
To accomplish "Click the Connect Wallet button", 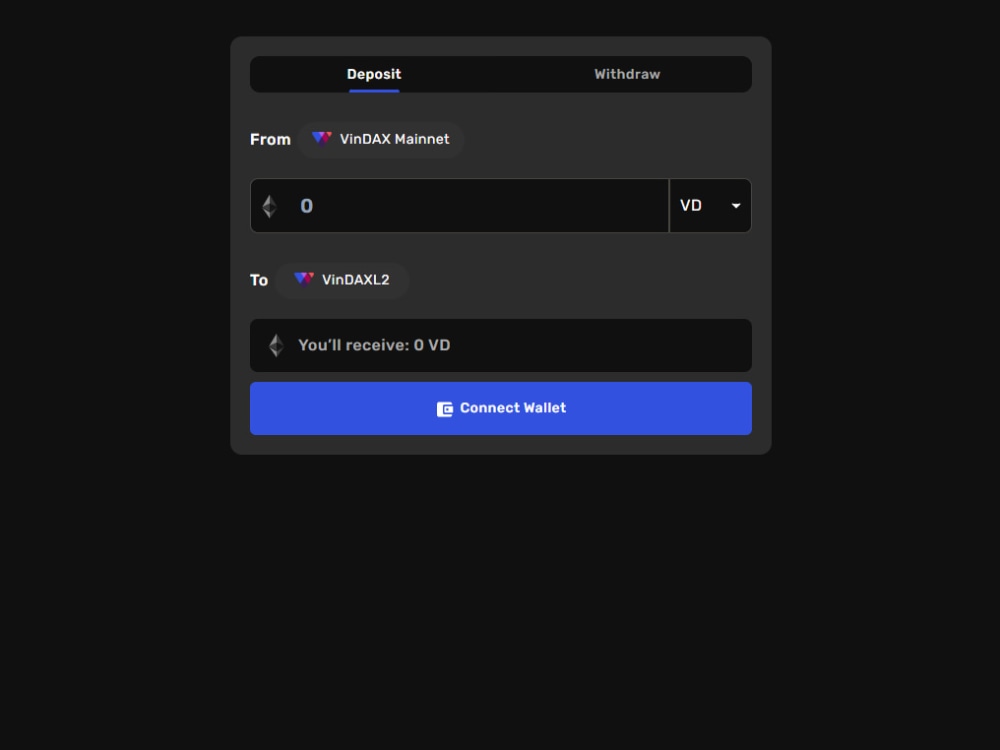I will pyautogui.click(x=501, y=408).
